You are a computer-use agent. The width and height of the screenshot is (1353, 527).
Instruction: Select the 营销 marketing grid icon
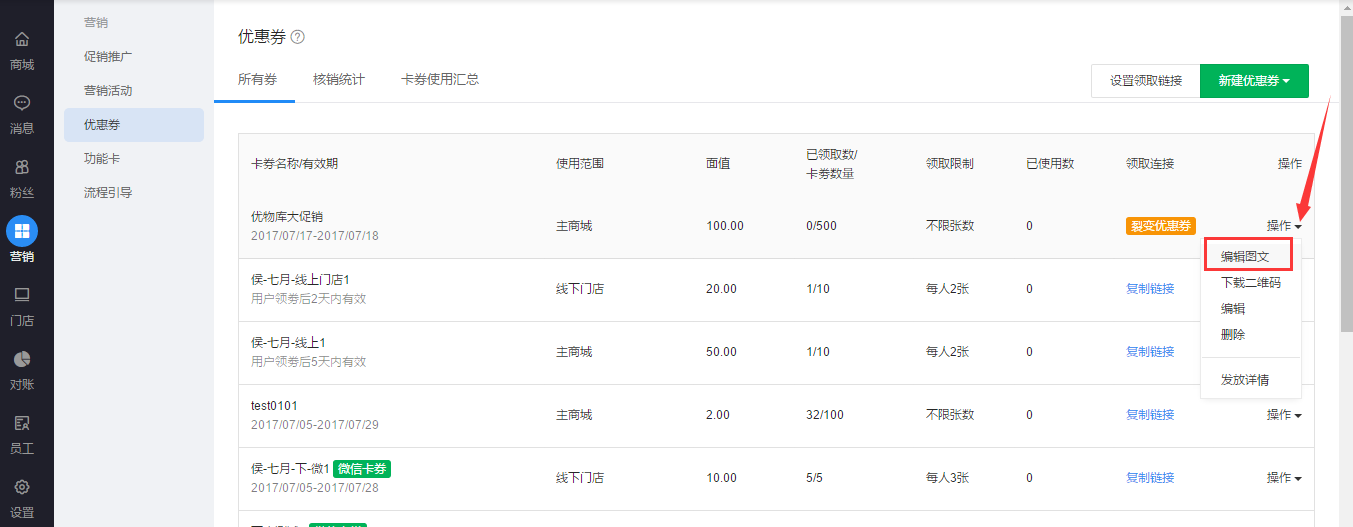[x=21, y=231]
